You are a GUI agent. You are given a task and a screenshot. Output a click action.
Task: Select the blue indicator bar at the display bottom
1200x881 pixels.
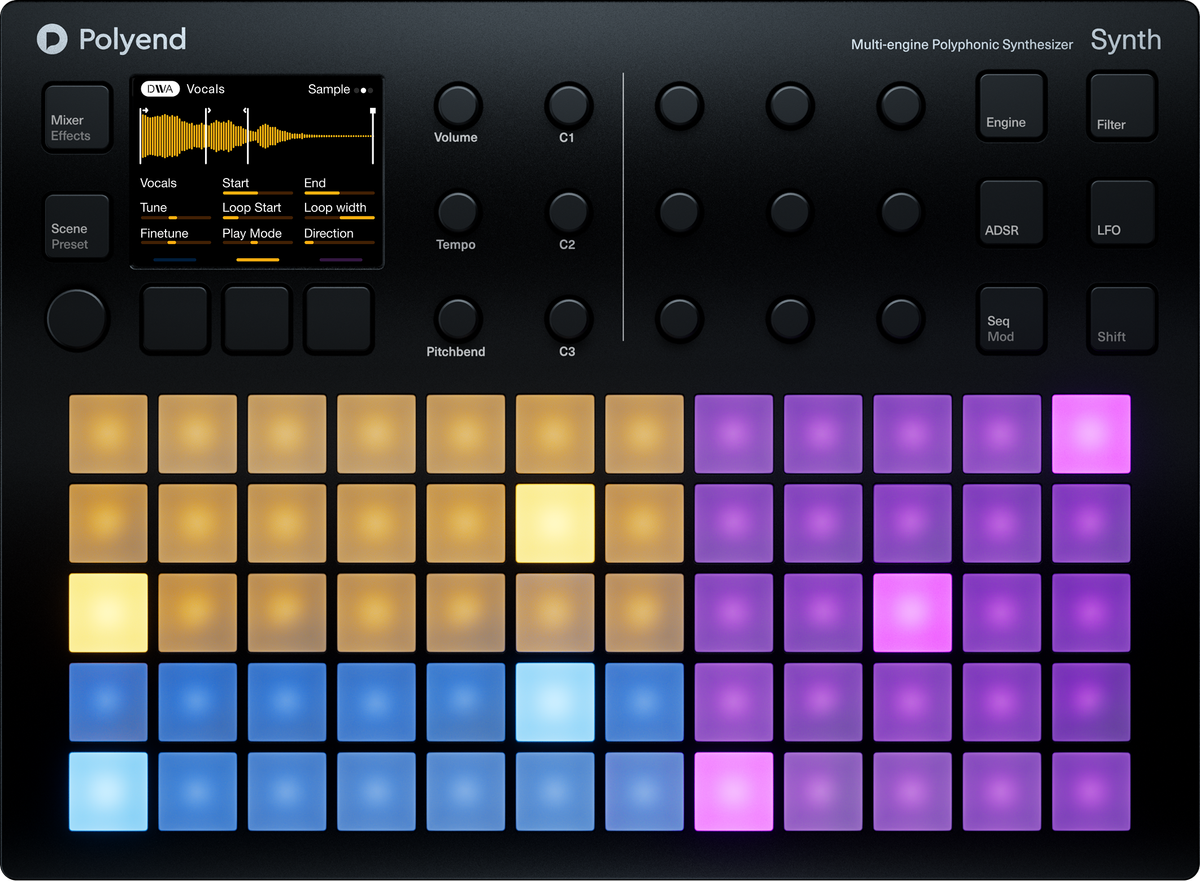coord(175,260)
